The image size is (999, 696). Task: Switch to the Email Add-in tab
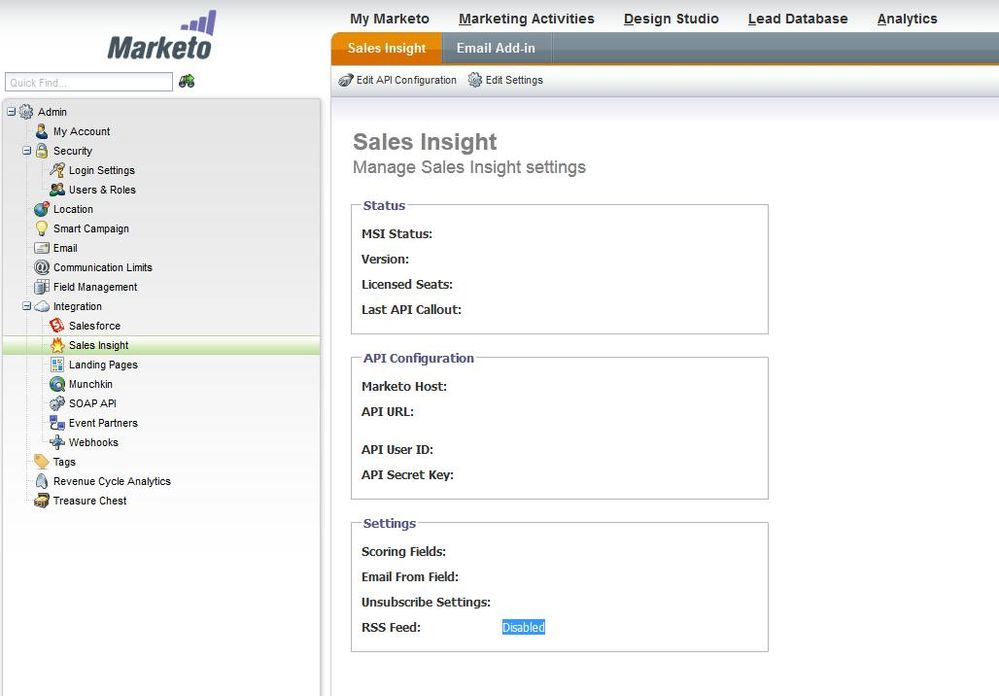point(496,48)
